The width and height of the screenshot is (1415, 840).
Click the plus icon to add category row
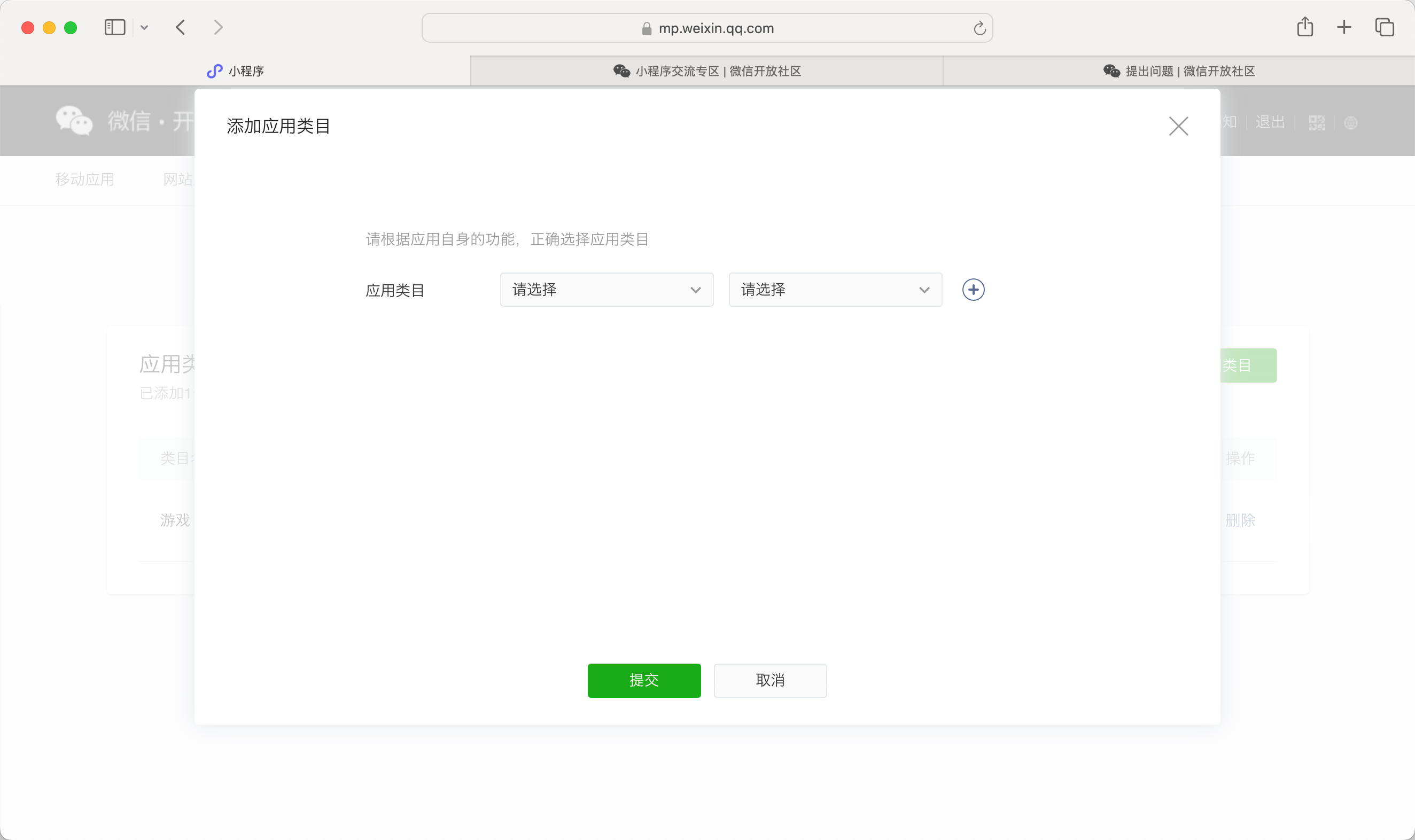pos(973,290)
